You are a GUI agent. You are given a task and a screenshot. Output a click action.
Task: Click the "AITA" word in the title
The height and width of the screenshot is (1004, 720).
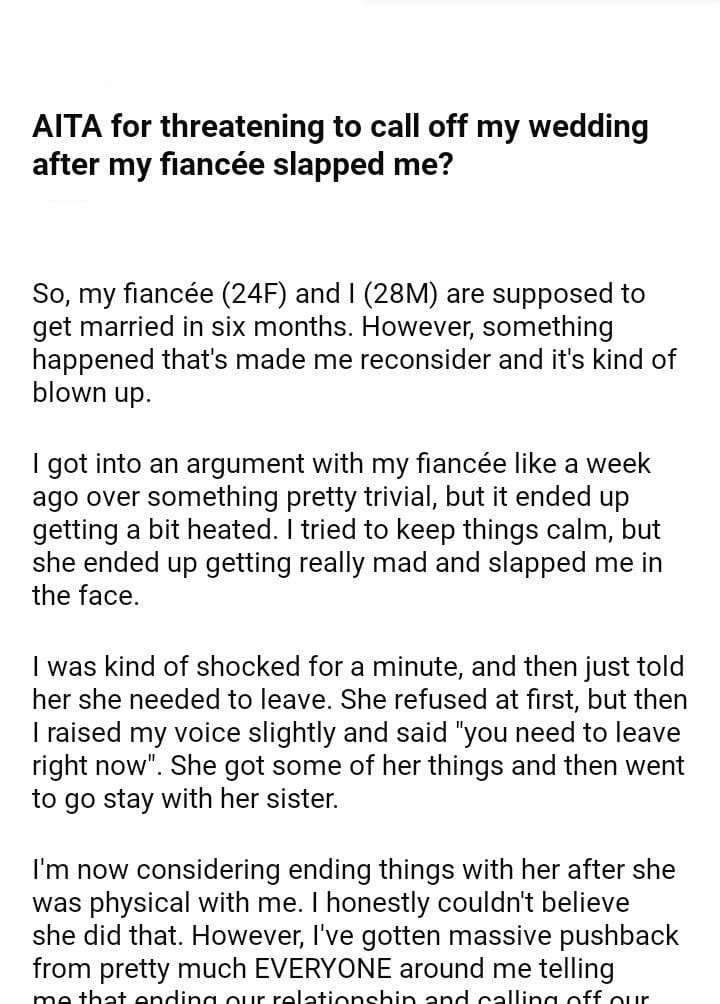pyautogui.click(x=66, y=128)
